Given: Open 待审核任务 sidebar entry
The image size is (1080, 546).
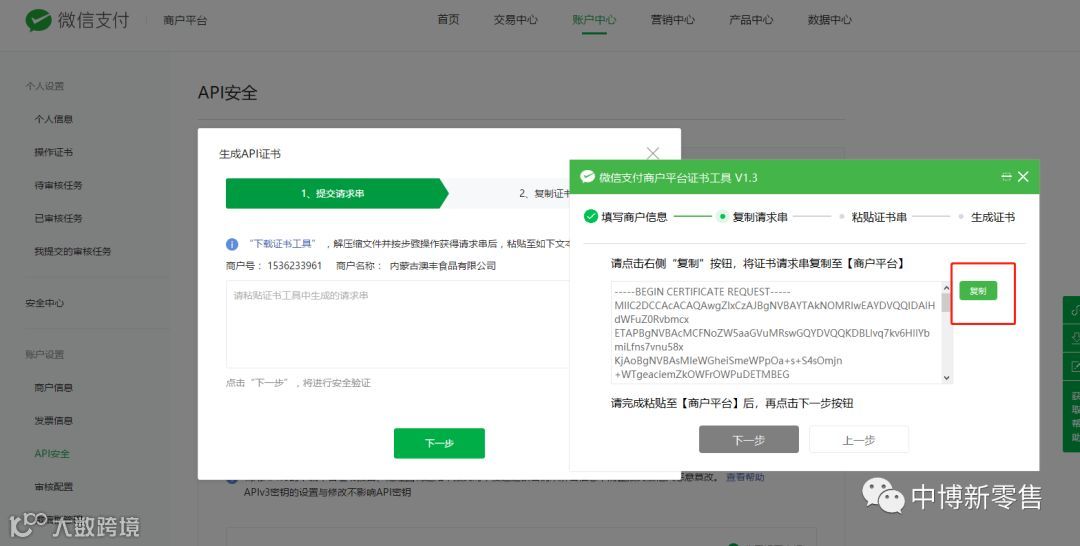Looking at the screenshot, I should pos(59,185).
